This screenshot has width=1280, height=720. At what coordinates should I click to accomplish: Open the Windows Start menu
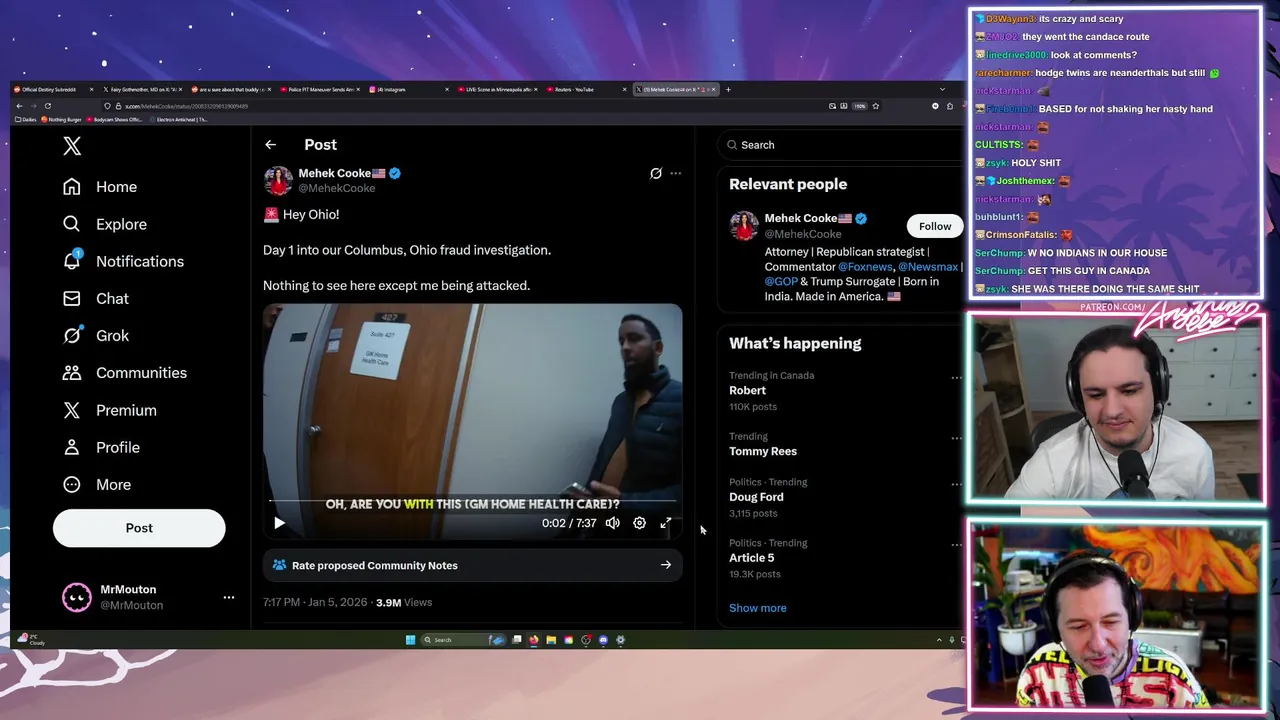tap(410, 640)
